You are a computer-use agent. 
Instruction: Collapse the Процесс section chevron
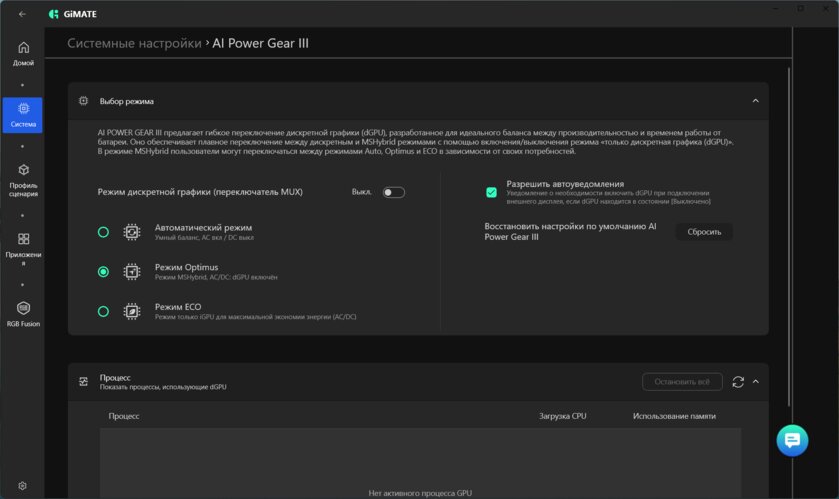pos(756,382)
